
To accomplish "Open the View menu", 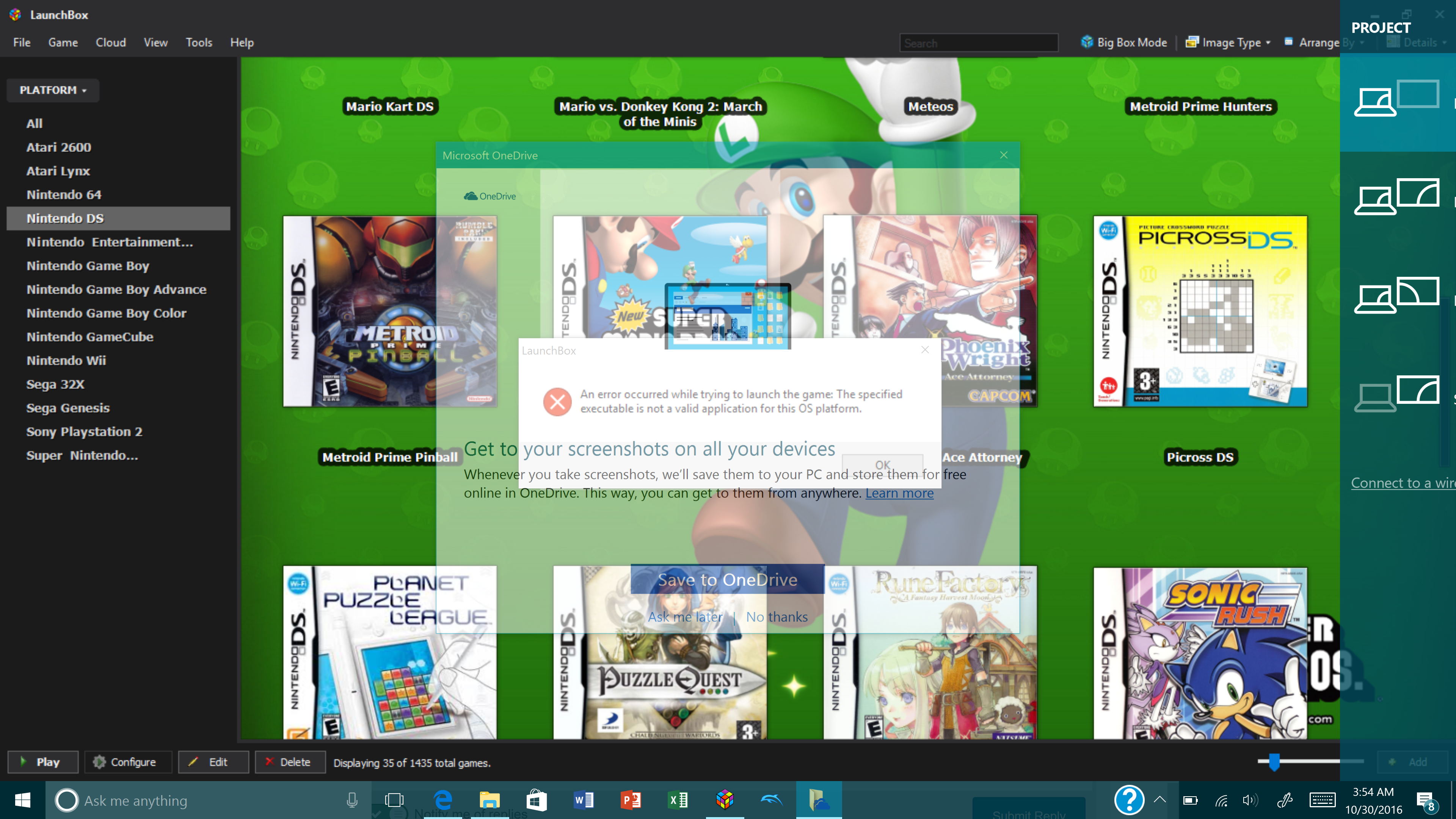I will coord(155,42).
